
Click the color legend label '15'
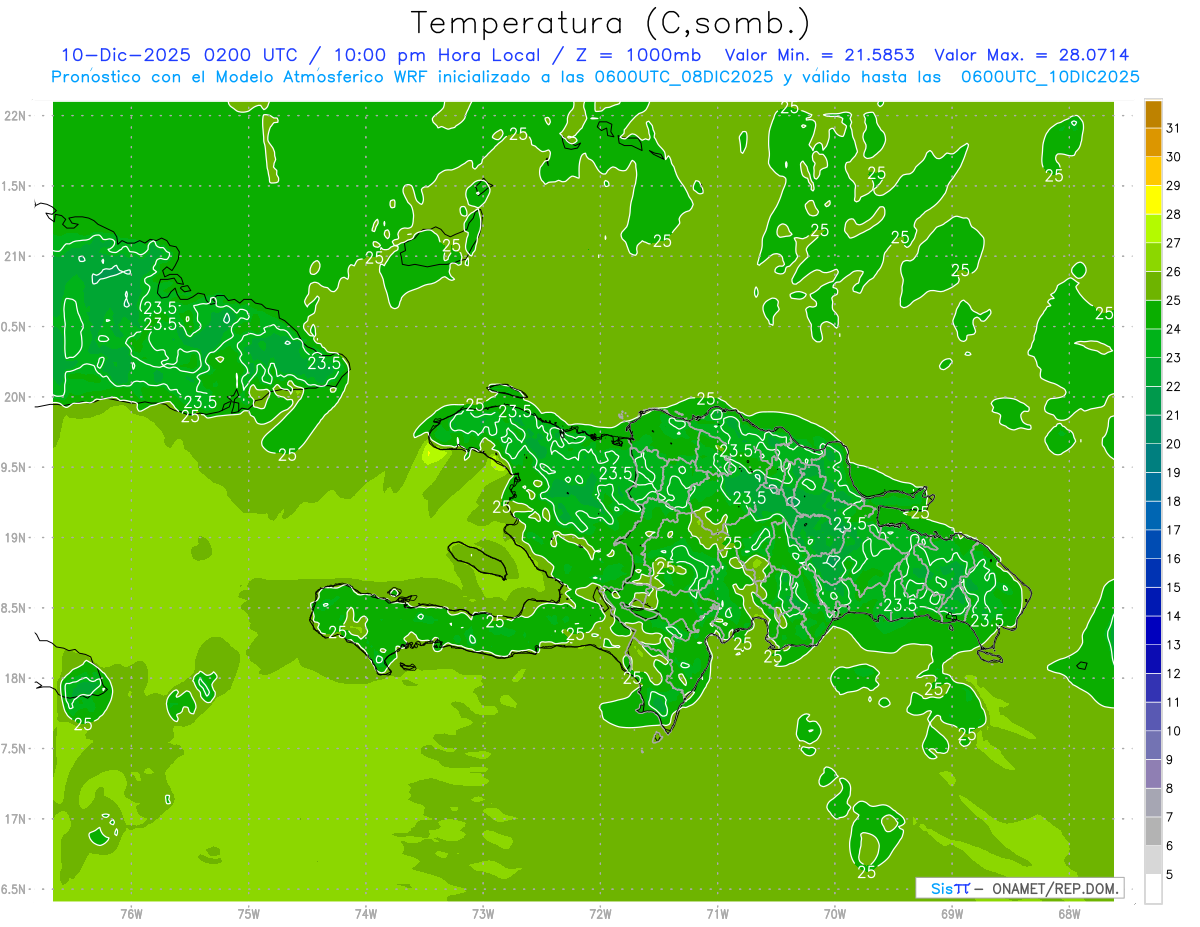pyautogui.click(x=1173, y=588)
